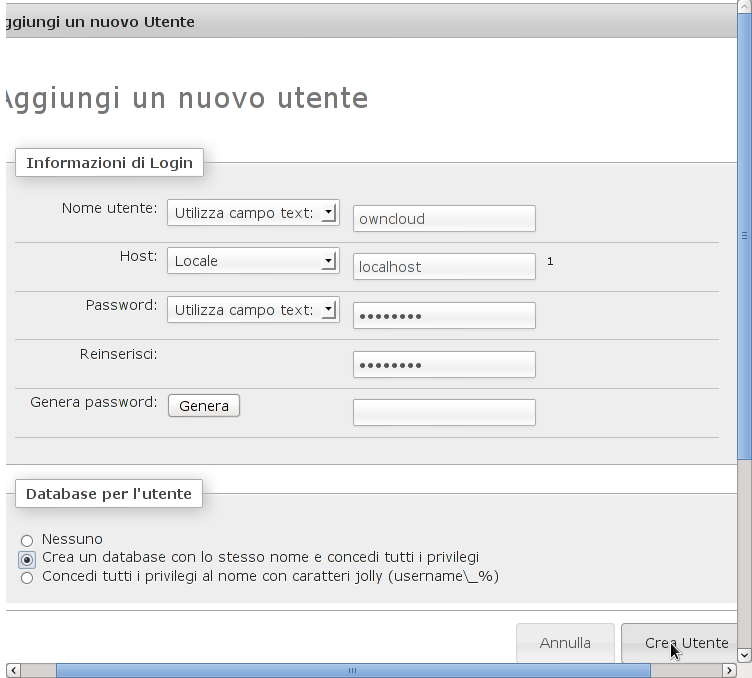Focus the host field containing localhost
Viewport: 752px width, 678px height.
444,267
